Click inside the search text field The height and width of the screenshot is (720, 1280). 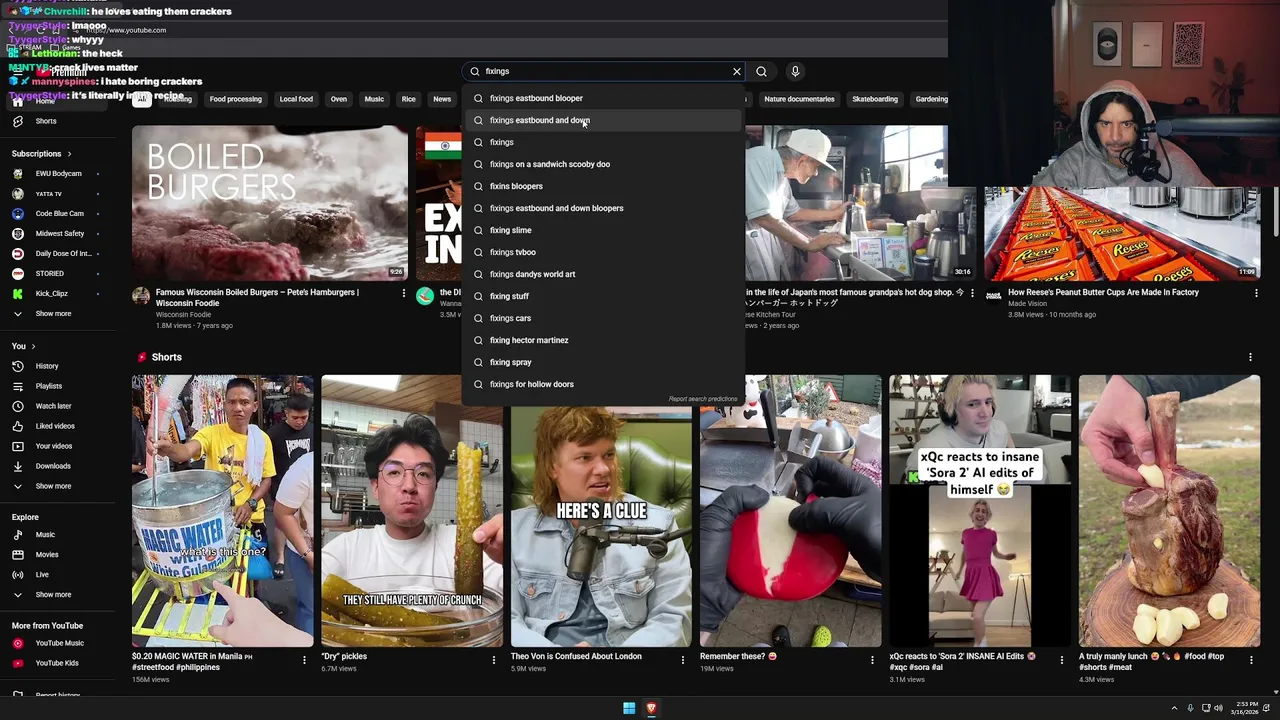pos(605,72)
